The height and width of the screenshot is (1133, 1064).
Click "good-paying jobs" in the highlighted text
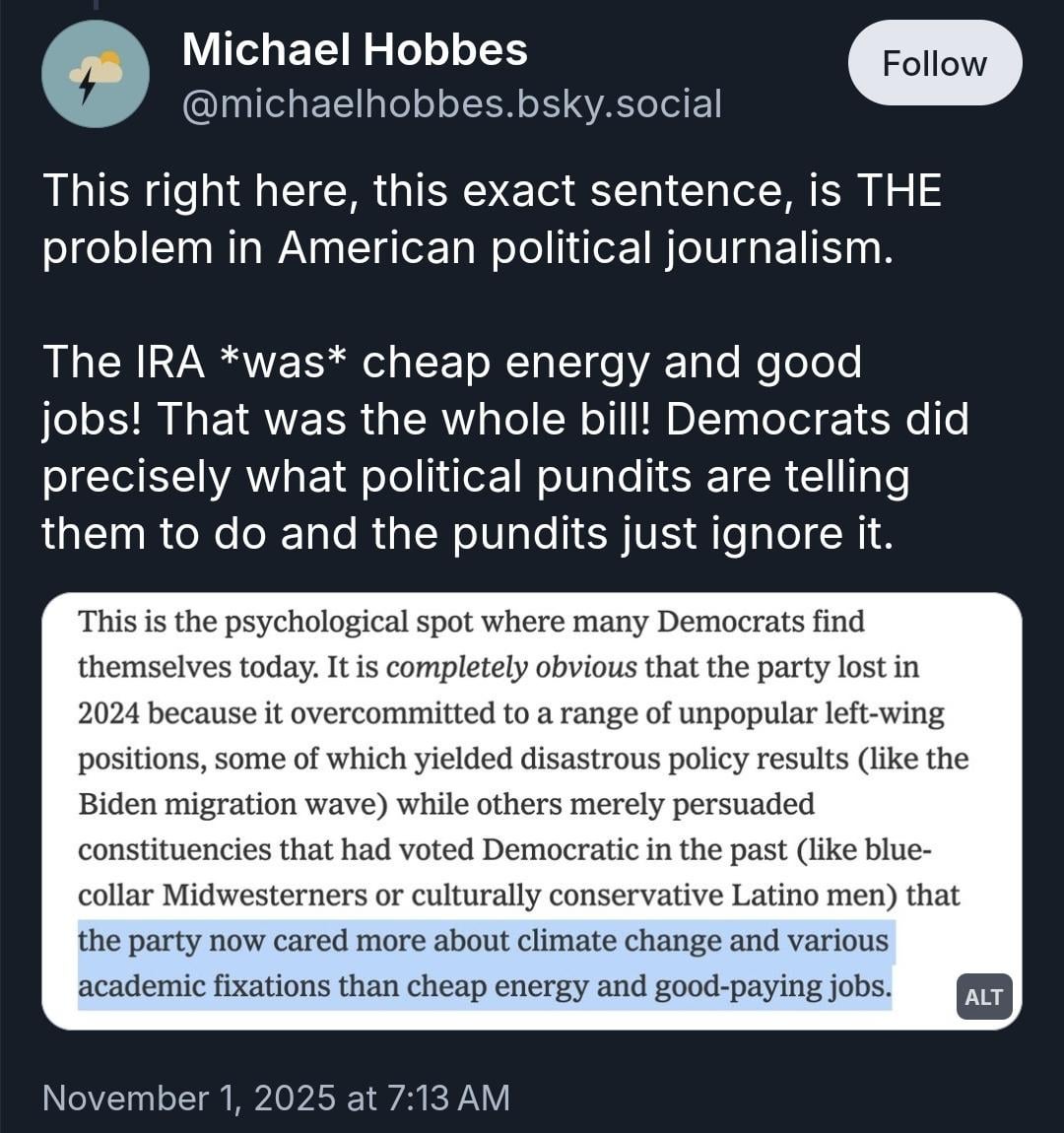(772, 985)
